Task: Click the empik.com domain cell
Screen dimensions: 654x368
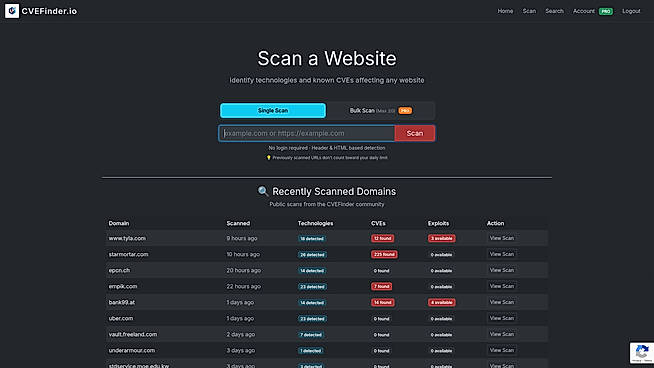Action: (123, 286)
